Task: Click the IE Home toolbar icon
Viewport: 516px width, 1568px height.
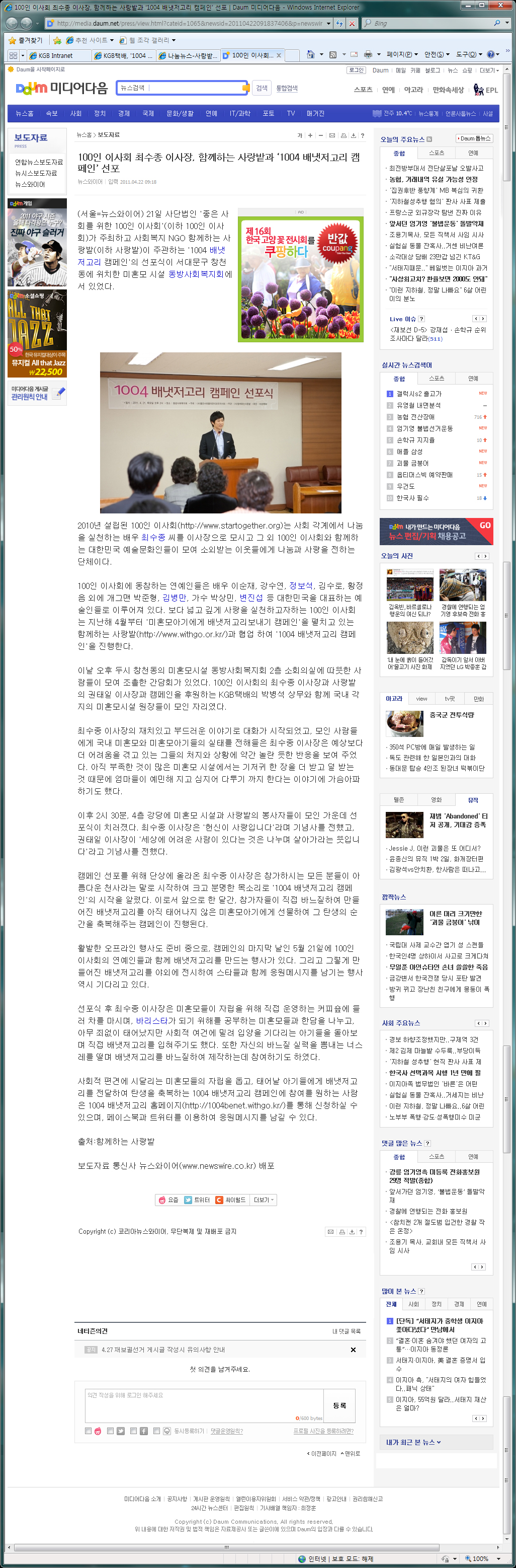Action: [310, 55]
